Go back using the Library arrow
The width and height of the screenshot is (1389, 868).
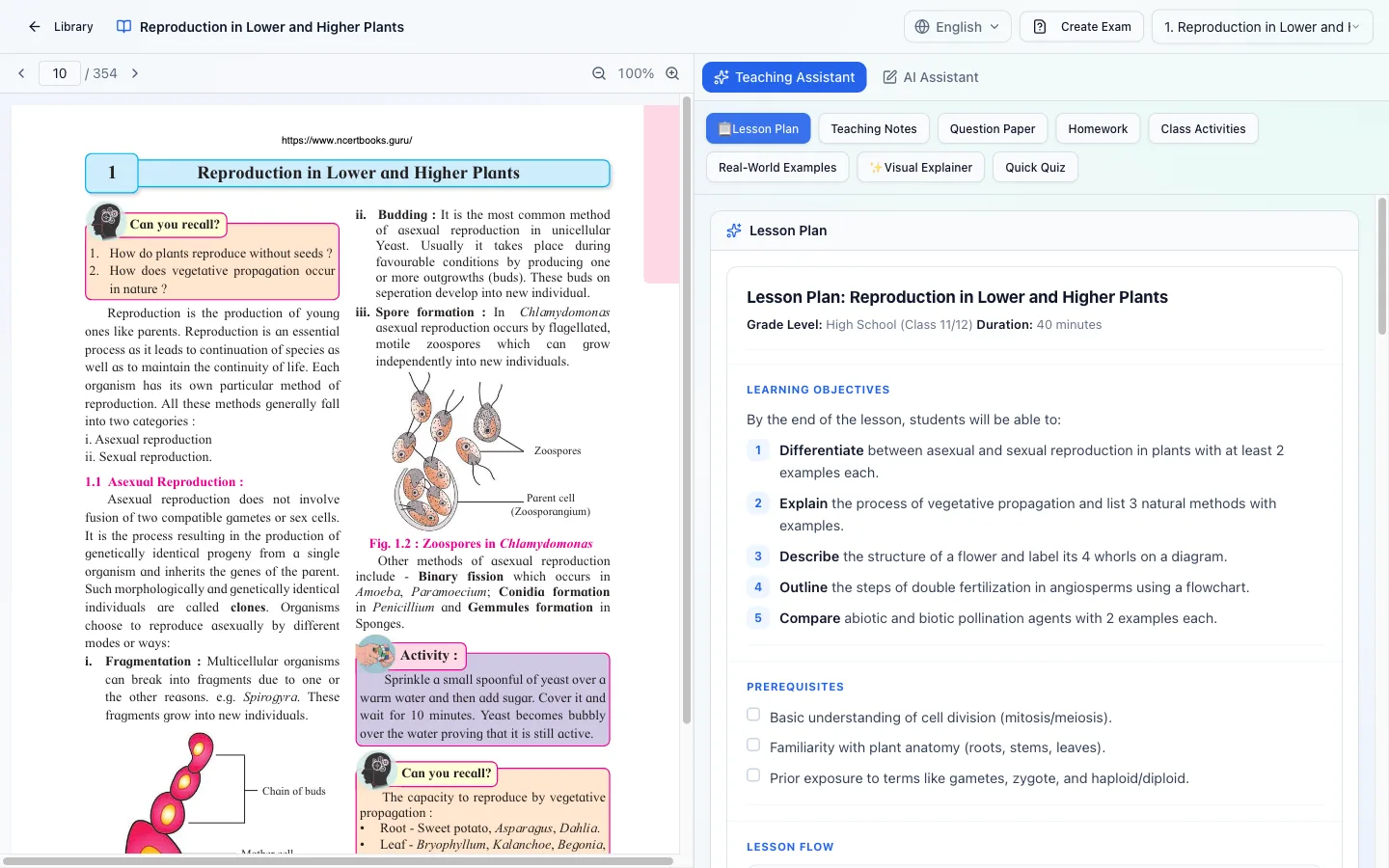click(35, 27)
